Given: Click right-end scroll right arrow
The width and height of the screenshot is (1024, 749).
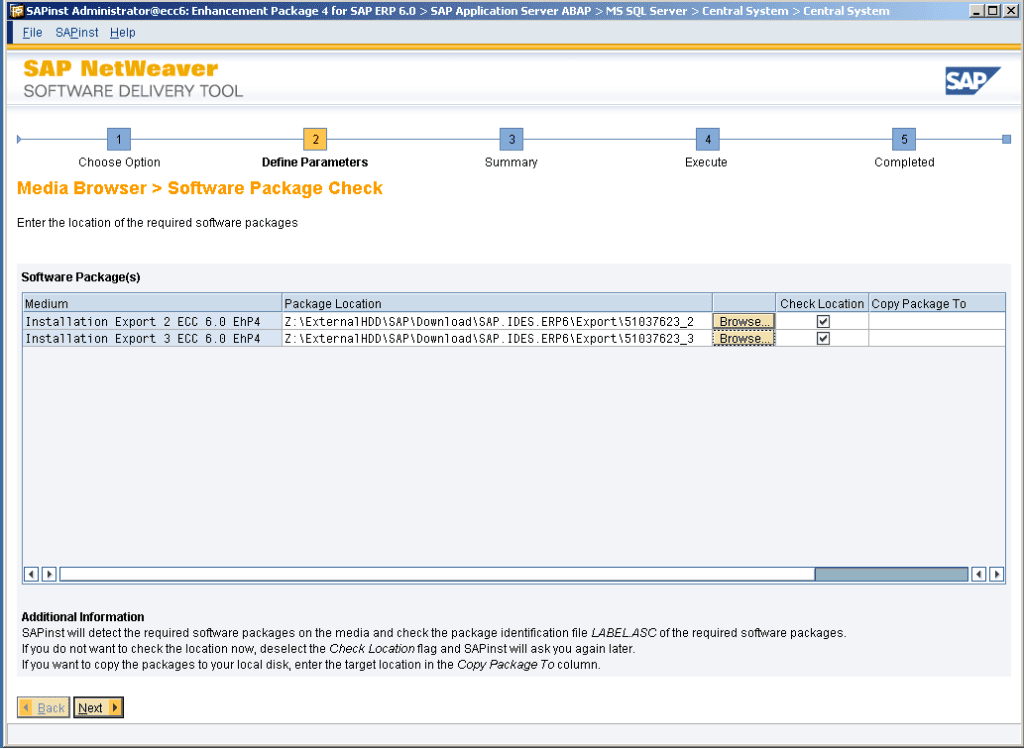Looking at the screenshot, I should tap(997, 575).
